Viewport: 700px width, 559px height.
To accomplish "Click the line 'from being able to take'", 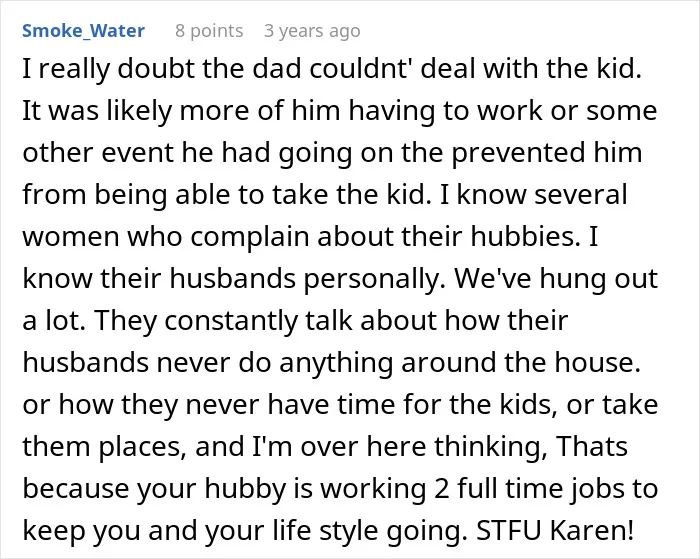I will pos(325,195).
